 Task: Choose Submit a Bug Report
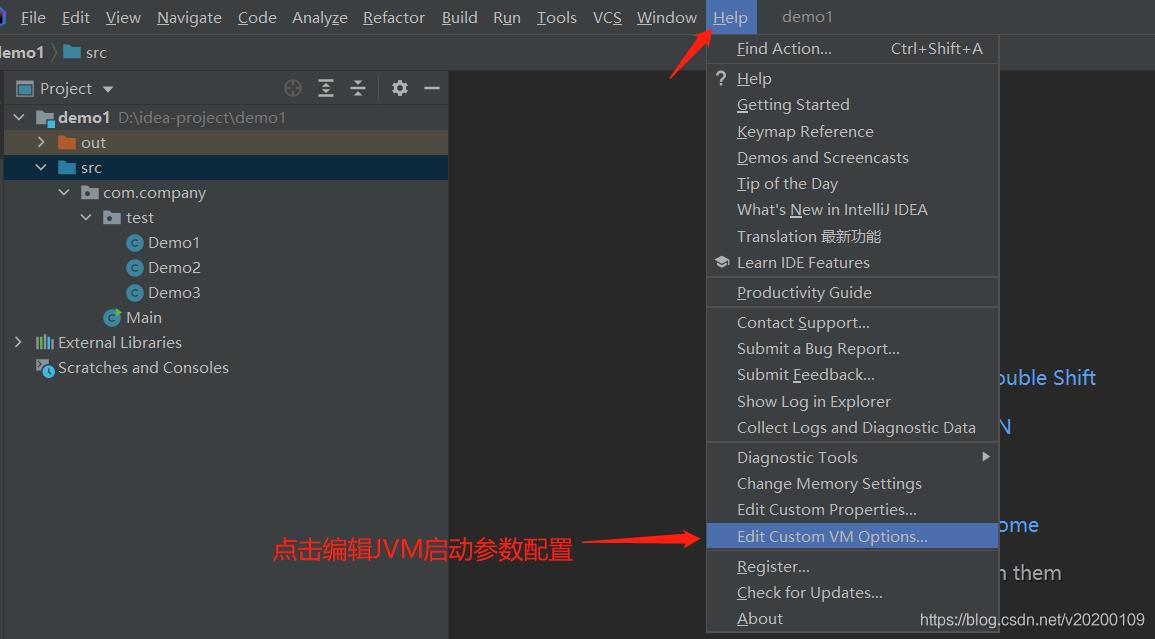coord(852,349)
